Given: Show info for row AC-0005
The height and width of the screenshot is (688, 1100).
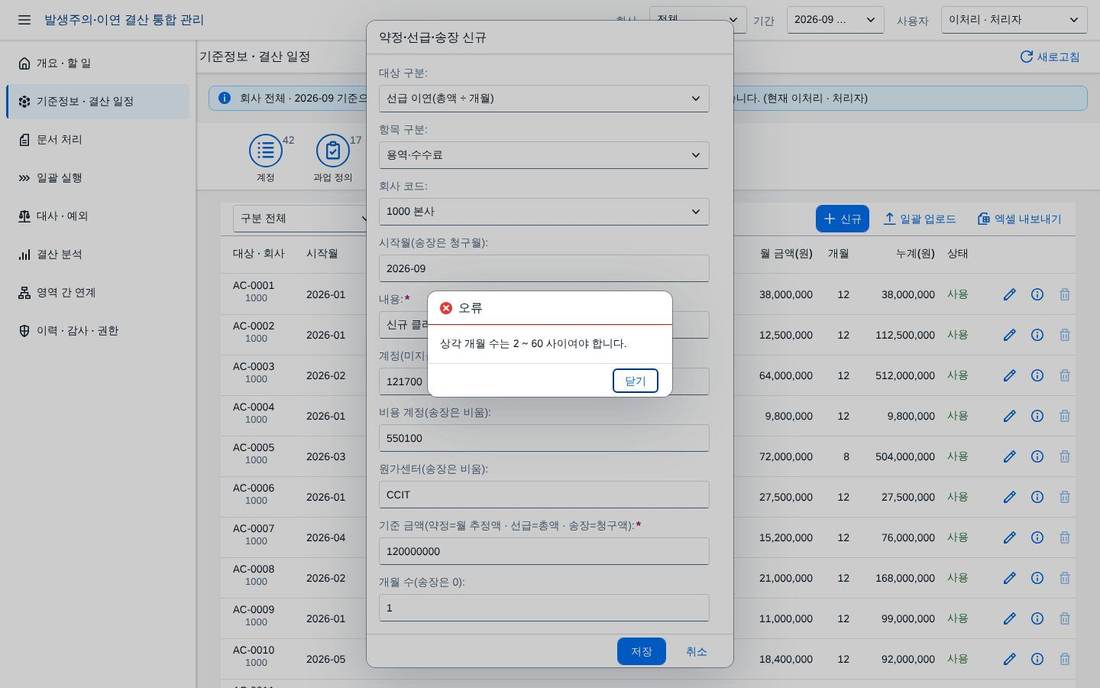Looking at the screenshot, I should (x=1037, y=457).
